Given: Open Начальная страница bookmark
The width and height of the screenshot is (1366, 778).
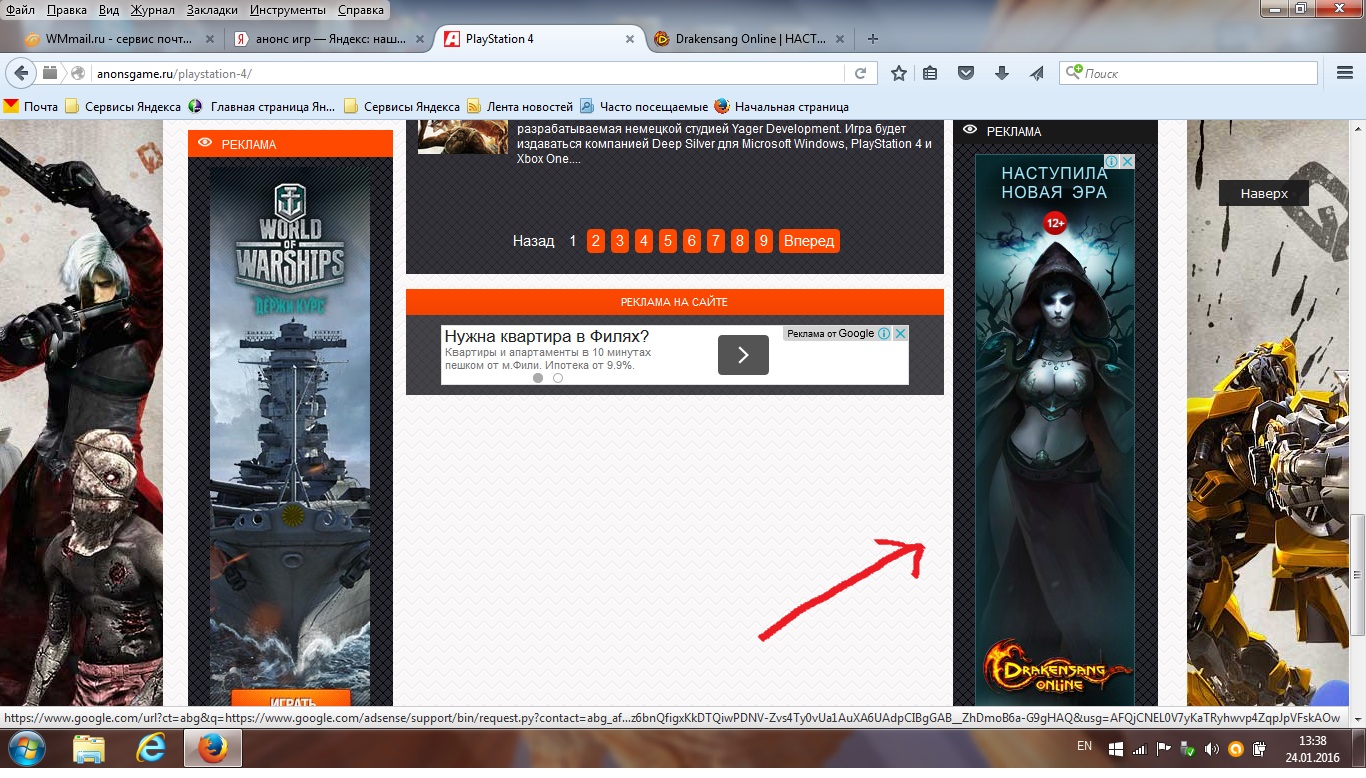Looking at the screenshot, I should 782,106.
